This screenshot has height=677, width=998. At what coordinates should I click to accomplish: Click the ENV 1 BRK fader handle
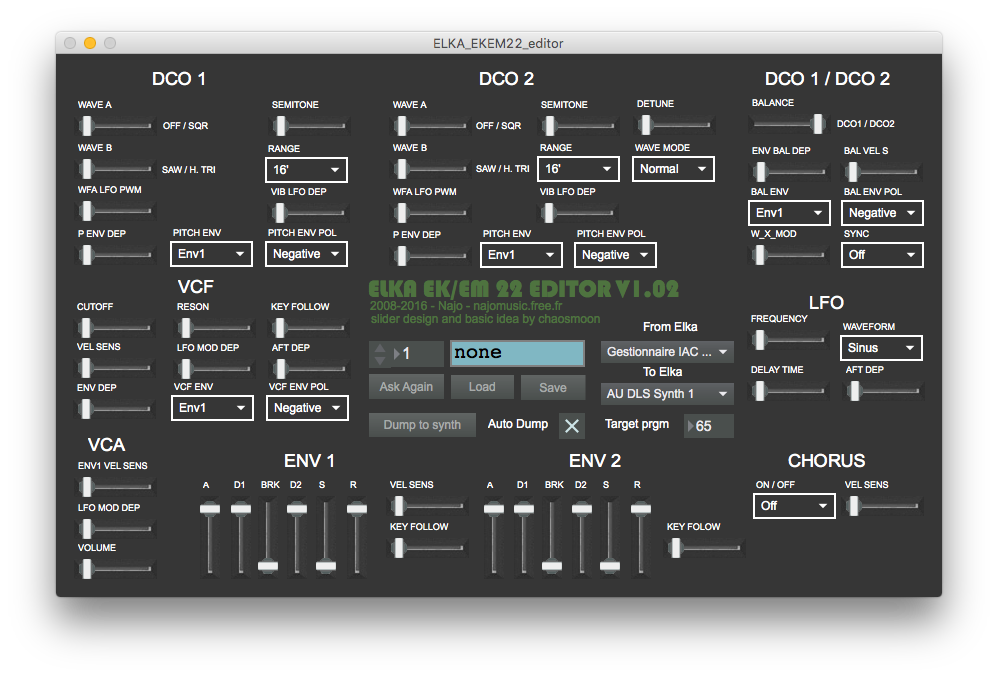pyautogui.click(x=268, y=566)
